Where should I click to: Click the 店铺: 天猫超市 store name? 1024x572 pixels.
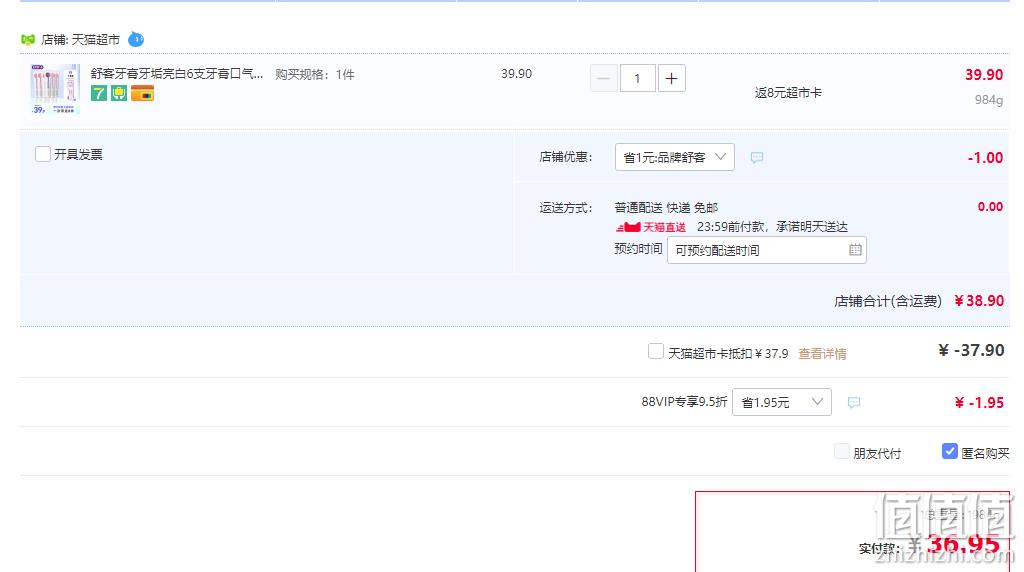(80, 40)
